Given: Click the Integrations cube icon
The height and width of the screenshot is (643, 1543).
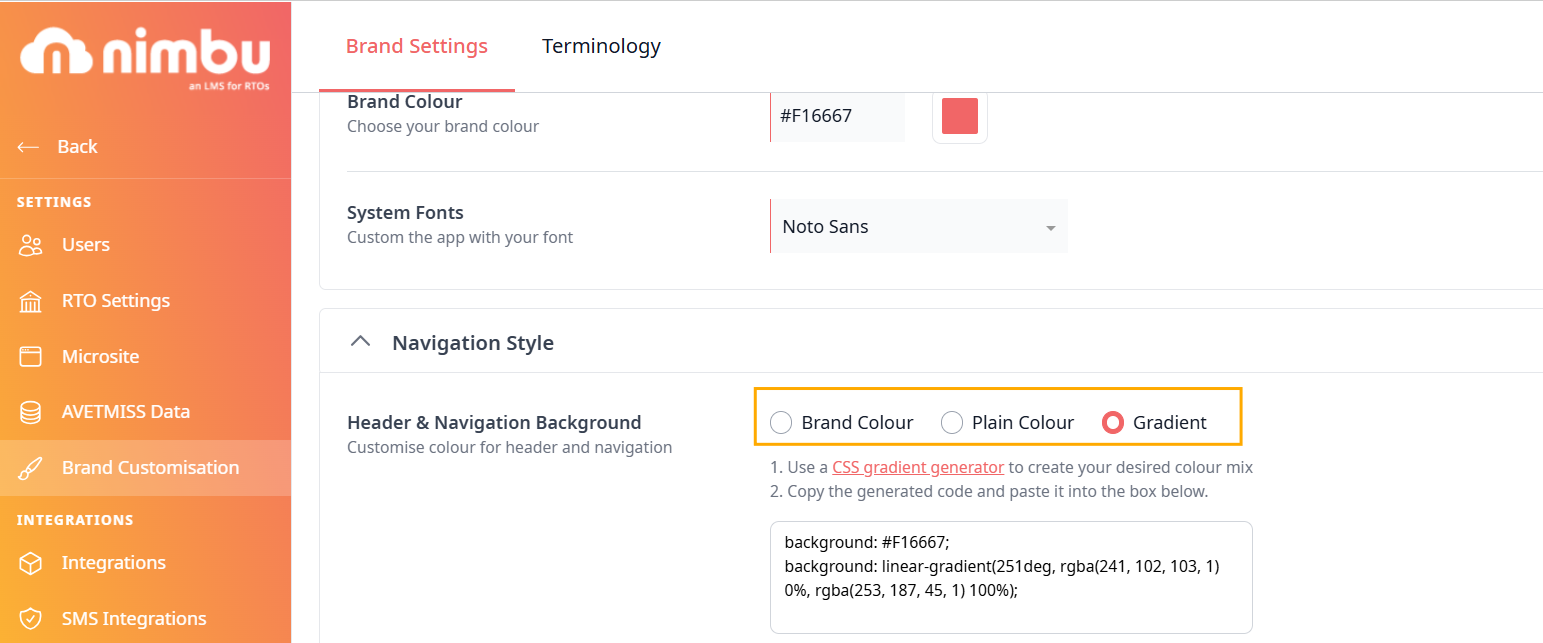Looking at the screenshot, I should [x=31, y=563].
